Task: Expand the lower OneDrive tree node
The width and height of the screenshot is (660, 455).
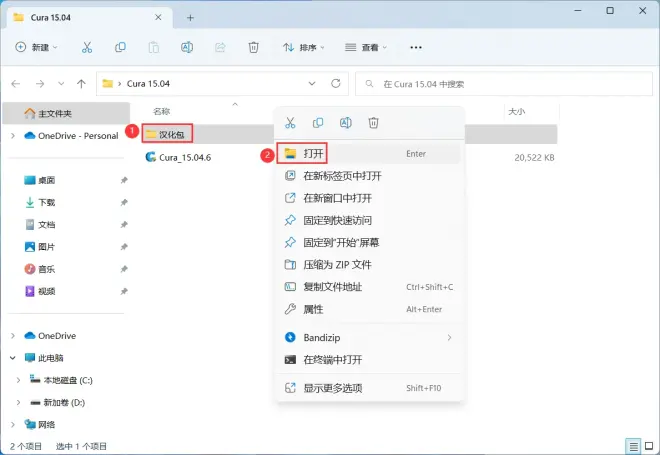Action: pos(13,335)
